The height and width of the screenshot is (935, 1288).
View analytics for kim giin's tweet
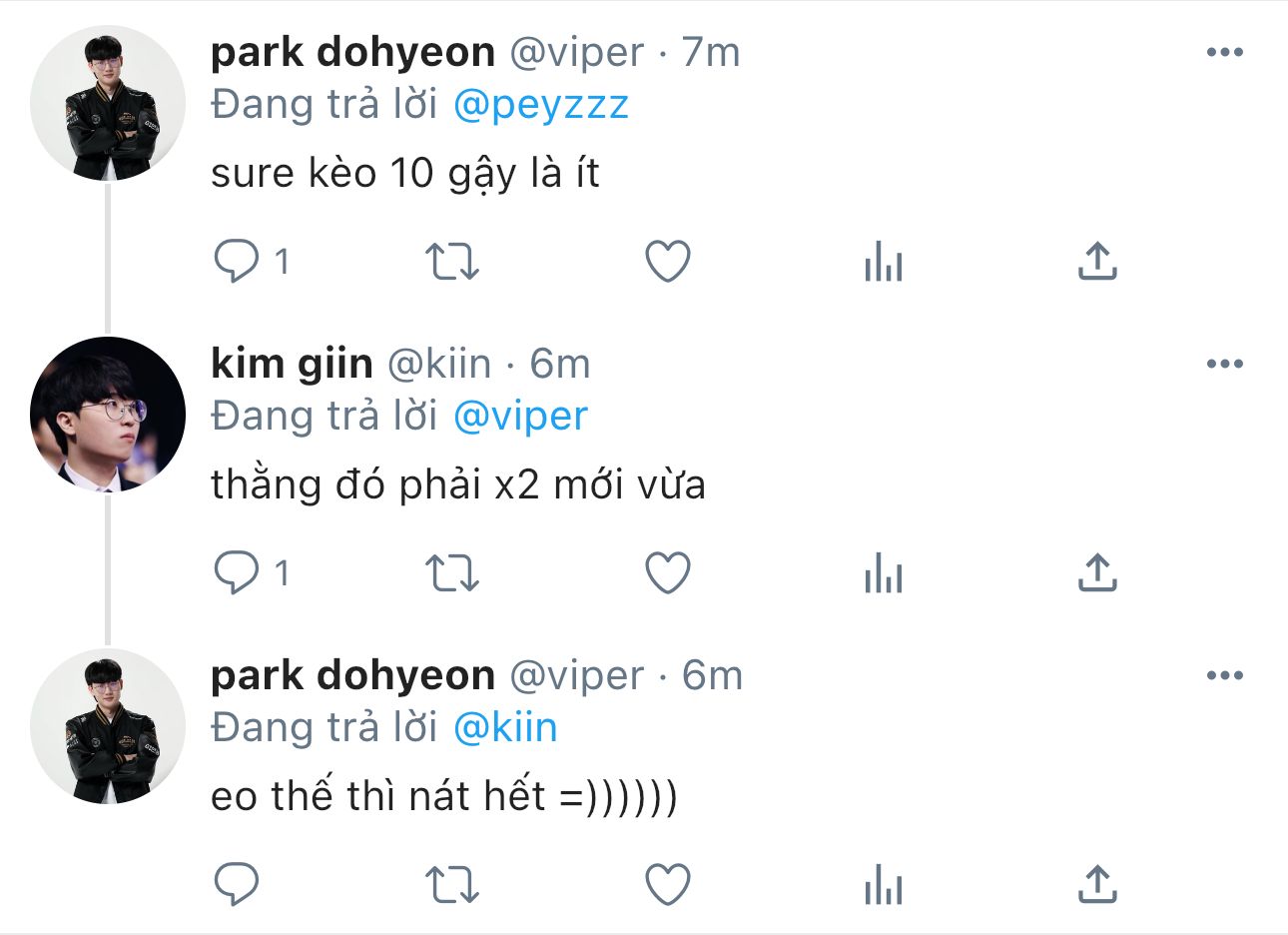(x=884, y=573)
